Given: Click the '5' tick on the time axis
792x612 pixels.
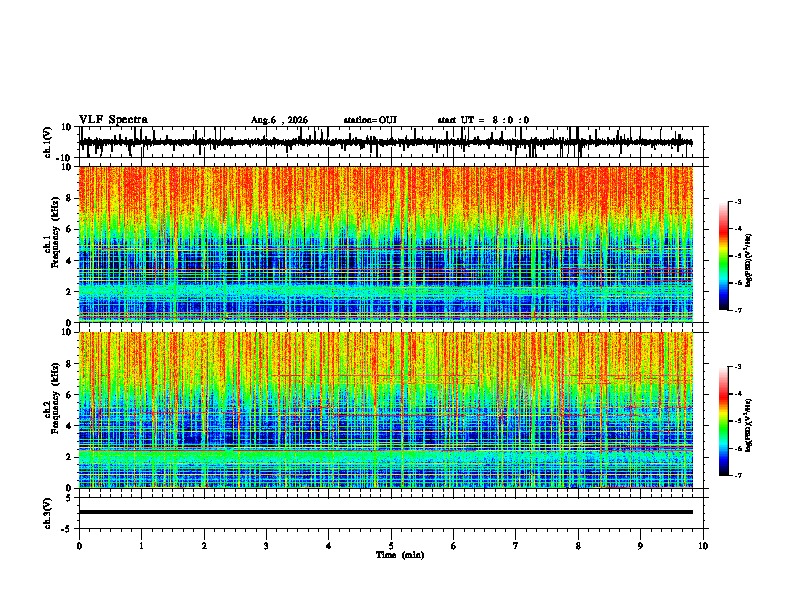Looking at the screenshot, I should (x=391, y=546).
